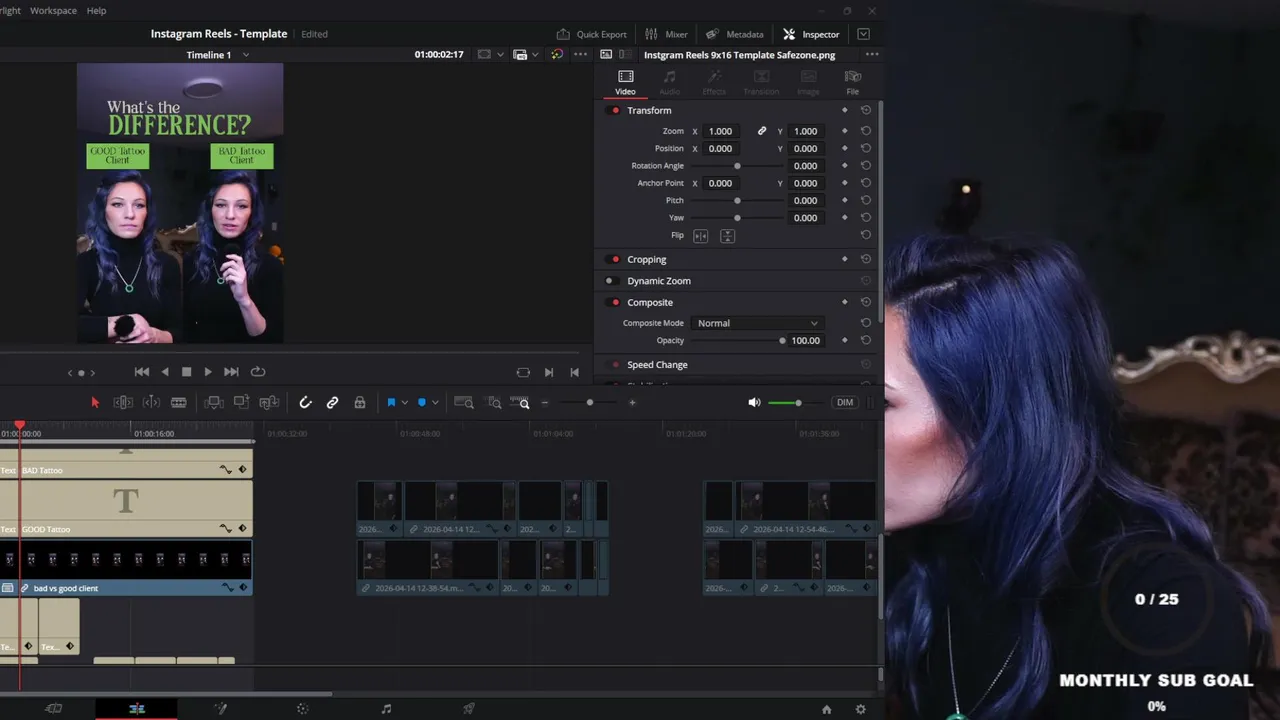Flip image vertically
The width and height of the screenshot is (1280, 720).
727,236
